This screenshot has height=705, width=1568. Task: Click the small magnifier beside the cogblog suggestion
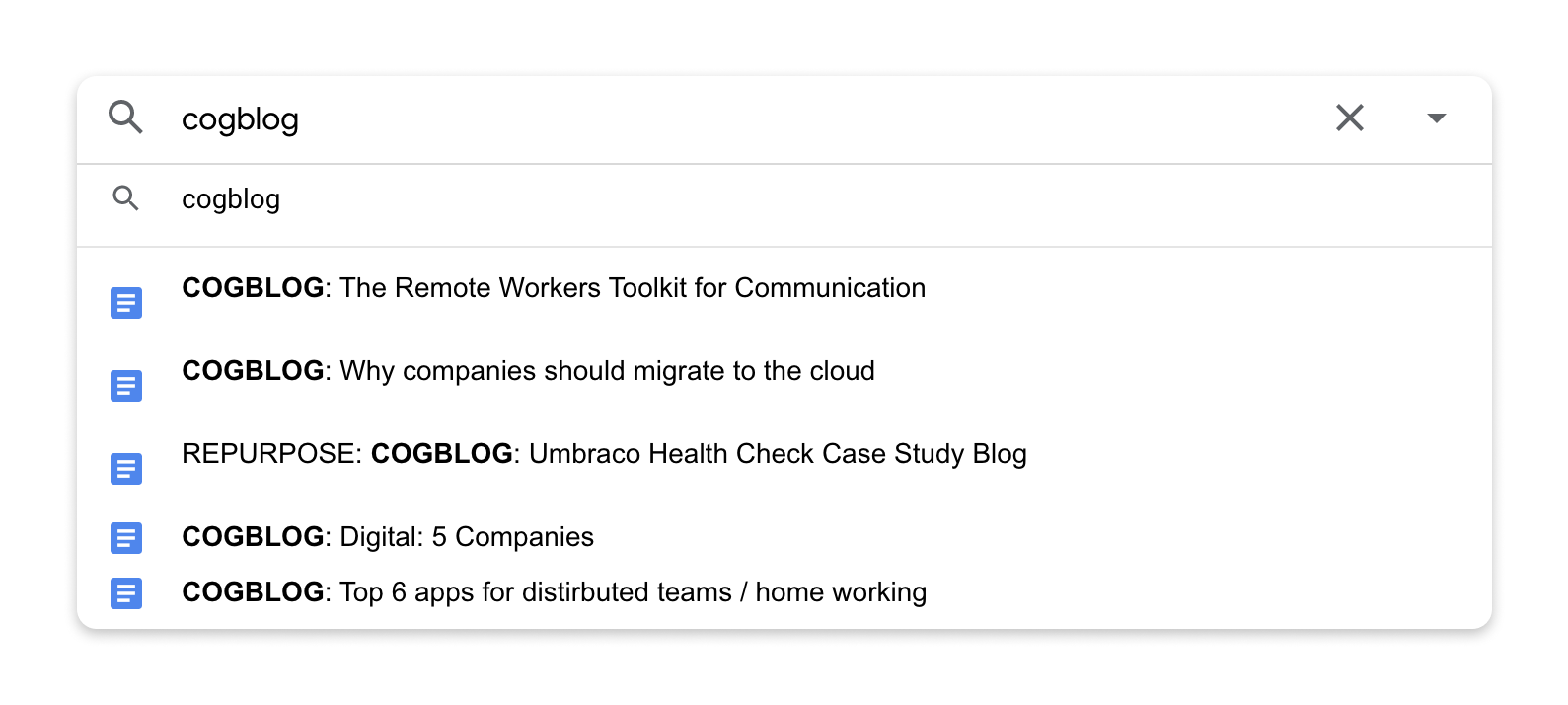point(125,198)
